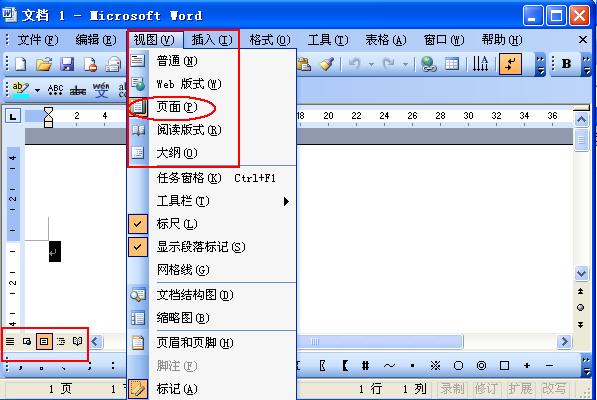Open symbol bar options chevron at bottom right
Viewport: 597px width, 400px height.
586,365
